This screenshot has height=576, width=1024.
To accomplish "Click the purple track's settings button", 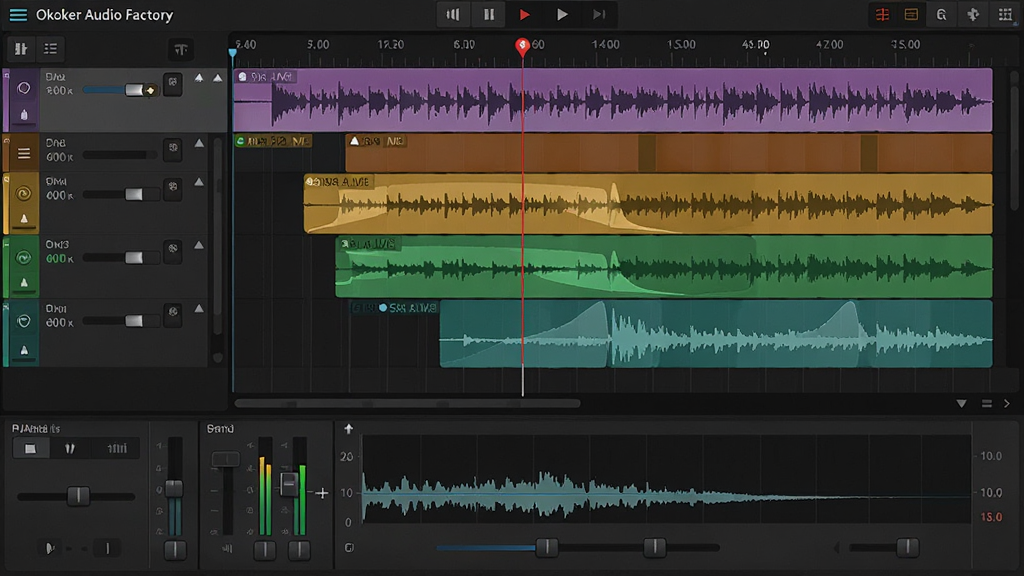I will point(172,84).
